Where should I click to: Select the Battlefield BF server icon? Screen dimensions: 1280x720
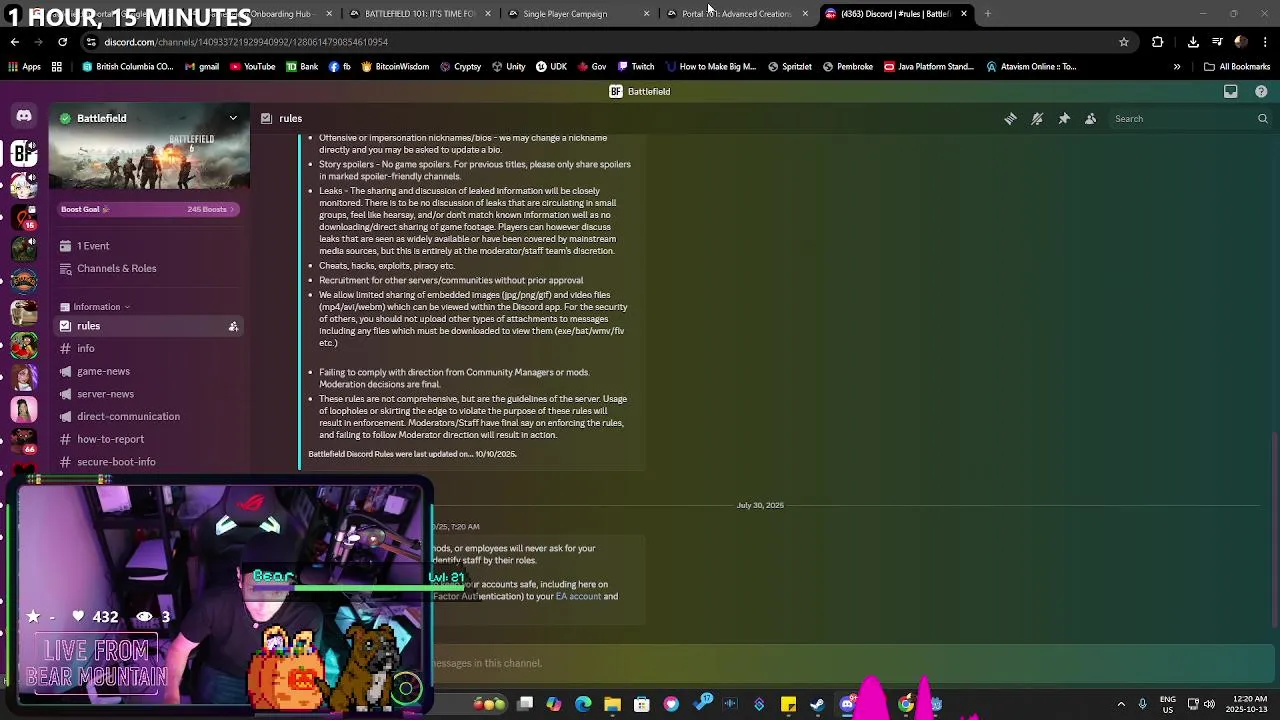click(x=24, y=153)
